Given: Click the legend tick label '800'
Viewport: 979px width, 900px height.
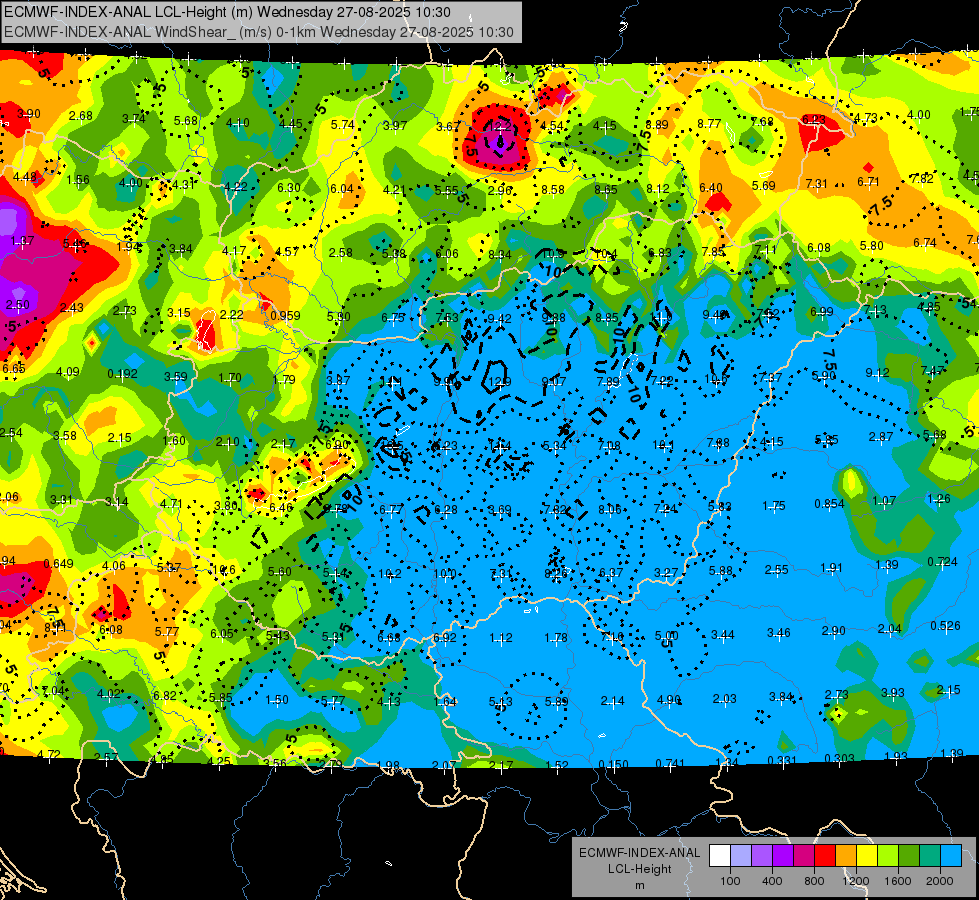Looking at the screenshot, I should (814, 881).
